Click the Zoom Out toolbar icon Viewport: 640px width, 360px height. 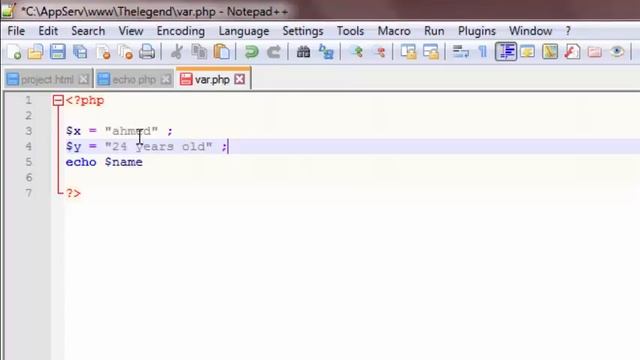pyautogui.click(x=380, y=52)
